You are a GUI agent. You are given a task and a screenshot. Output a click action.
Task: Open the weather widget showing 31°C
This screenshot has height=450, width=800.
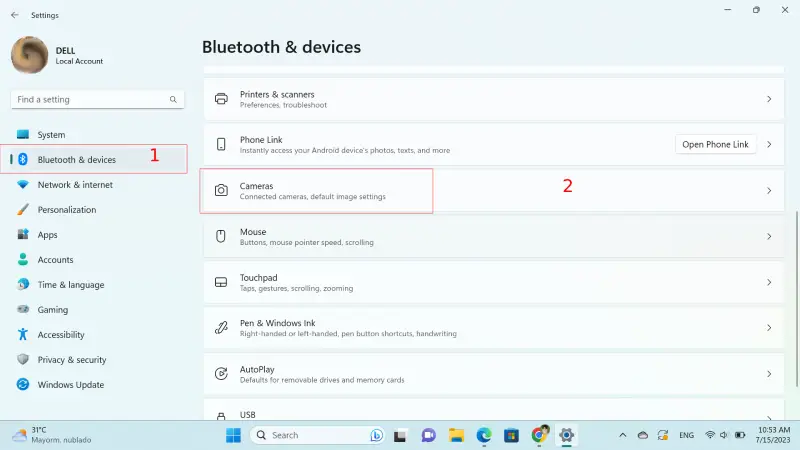click(x=52, y=435)
